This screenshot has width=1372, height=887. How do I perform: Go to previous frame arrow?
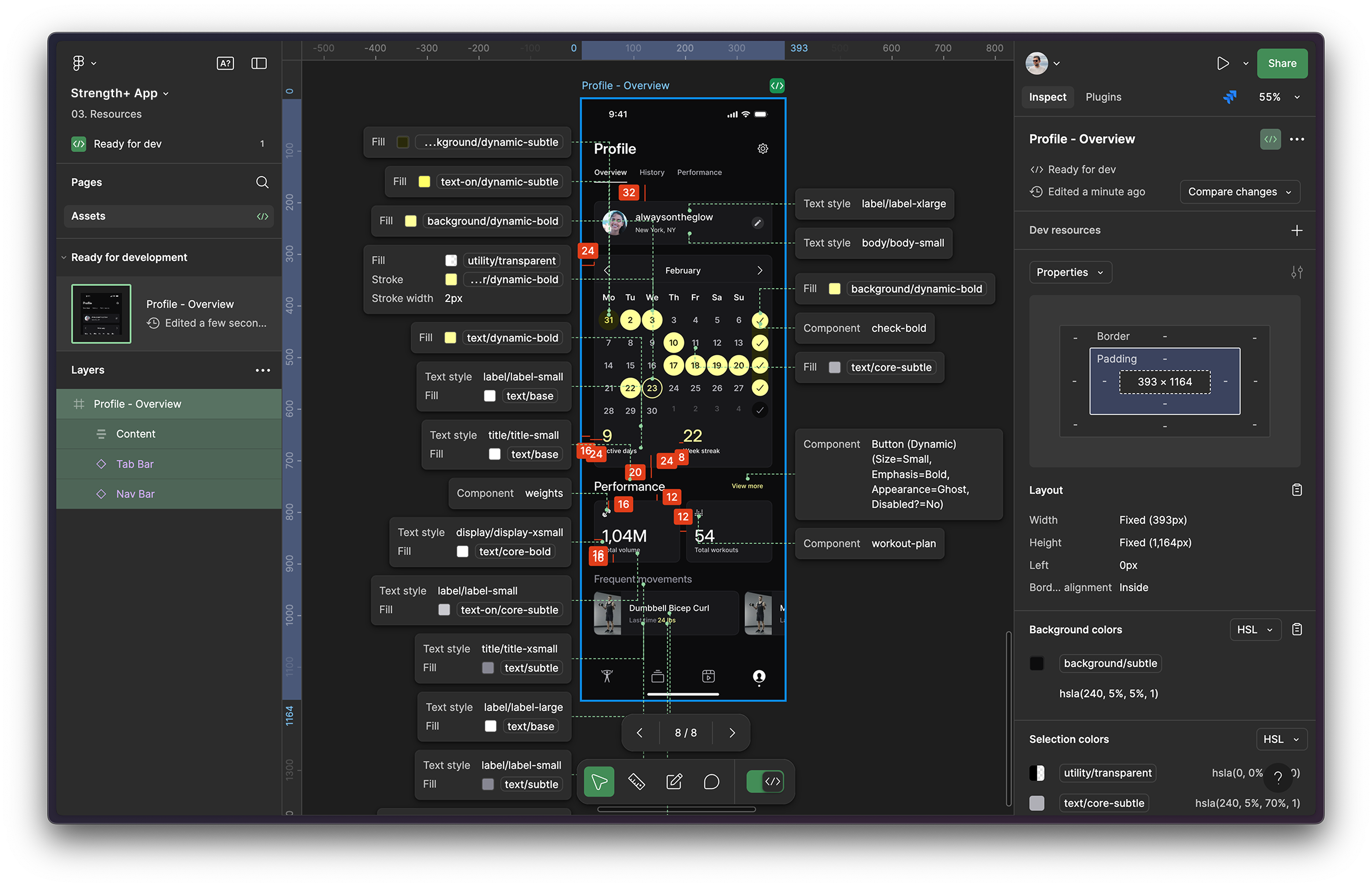click(639, 732)
